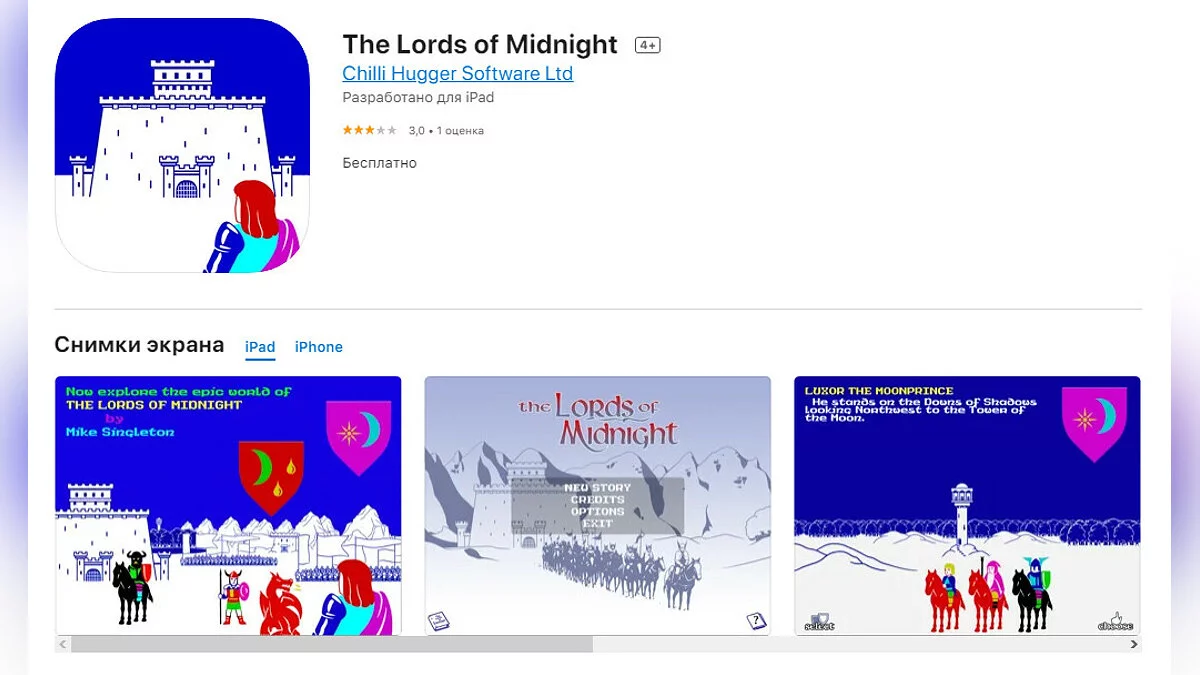This screenshot has width=1200, height=675.
Task: Click The Lords of Midnight app icon
Action: pos(182,145)
